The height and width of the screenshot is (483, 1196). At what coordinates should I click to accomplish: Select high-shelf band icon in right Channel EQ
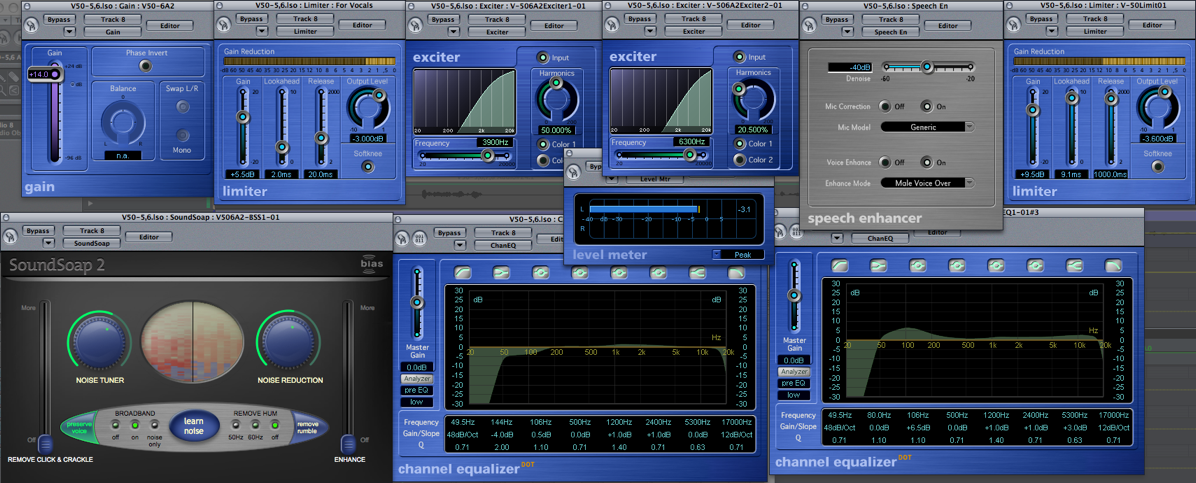(x=1075, y=266)
